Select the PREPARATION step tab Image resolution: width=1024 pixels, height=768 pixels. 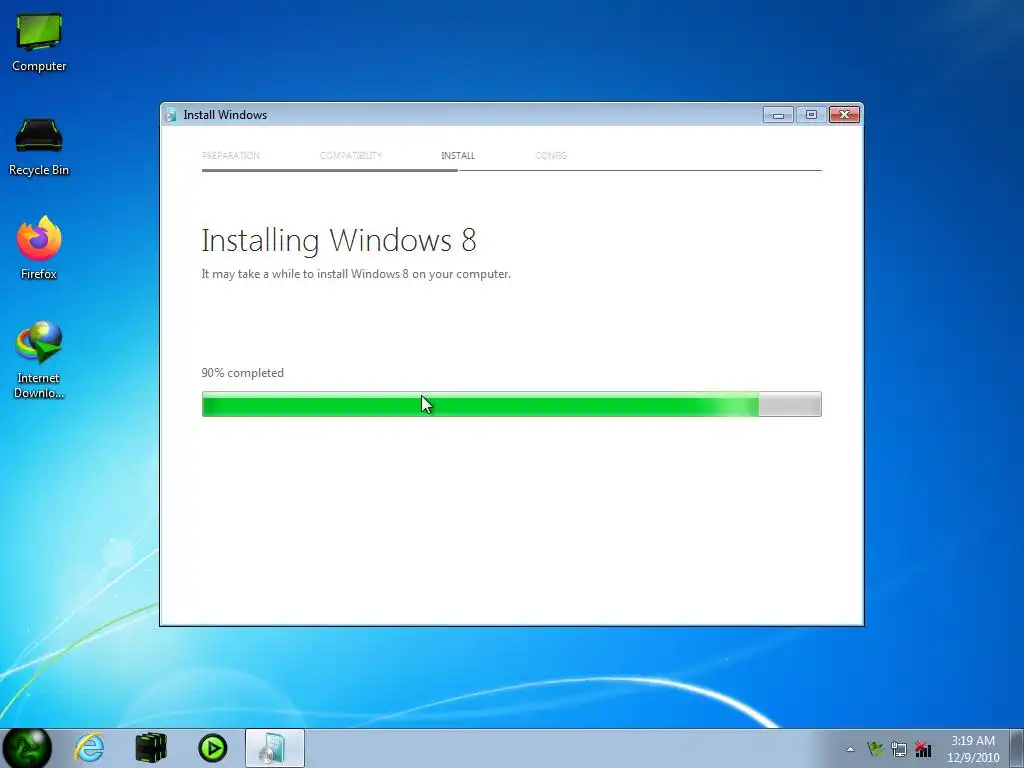coord(231,155)
